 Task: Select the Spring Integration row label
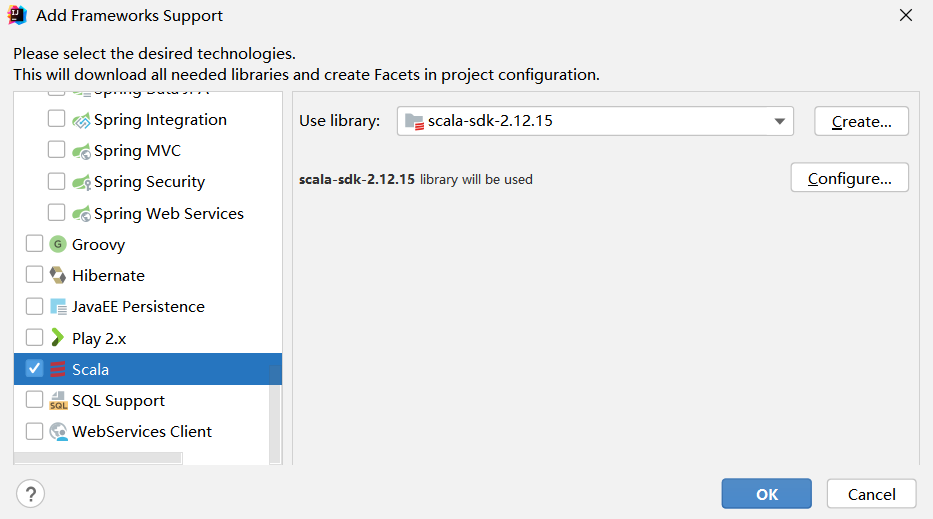click(x=160, y=120)
